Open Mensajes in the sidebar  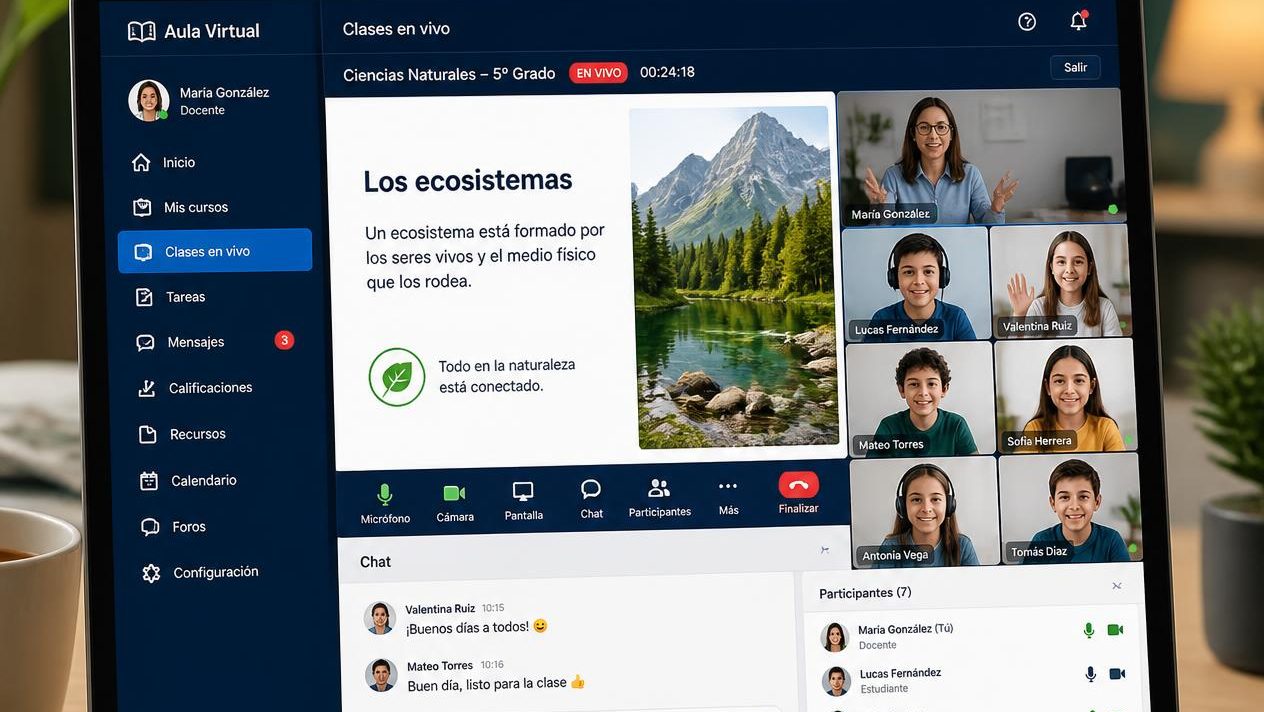pos(214,342)
